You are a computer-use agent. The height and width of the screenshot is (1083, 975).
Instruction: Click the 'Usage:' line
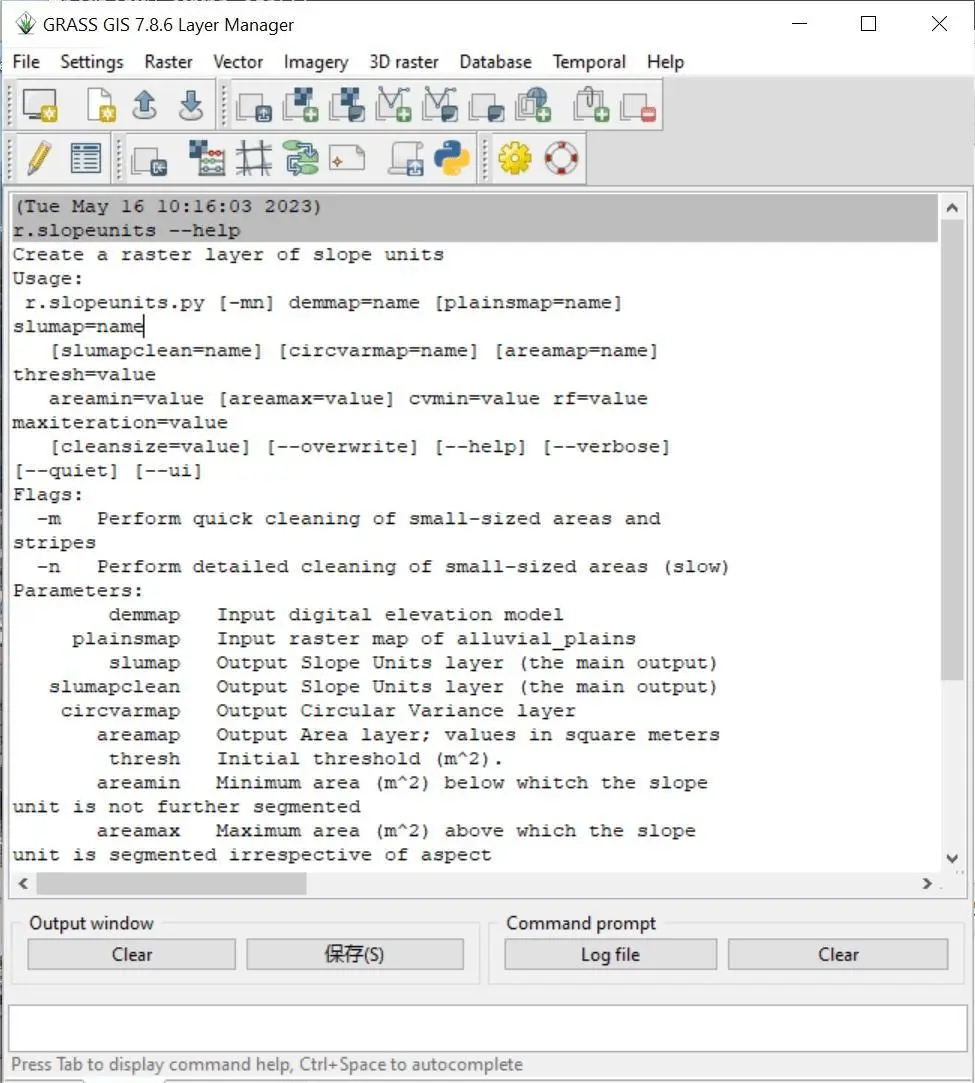tap(48, 279)
